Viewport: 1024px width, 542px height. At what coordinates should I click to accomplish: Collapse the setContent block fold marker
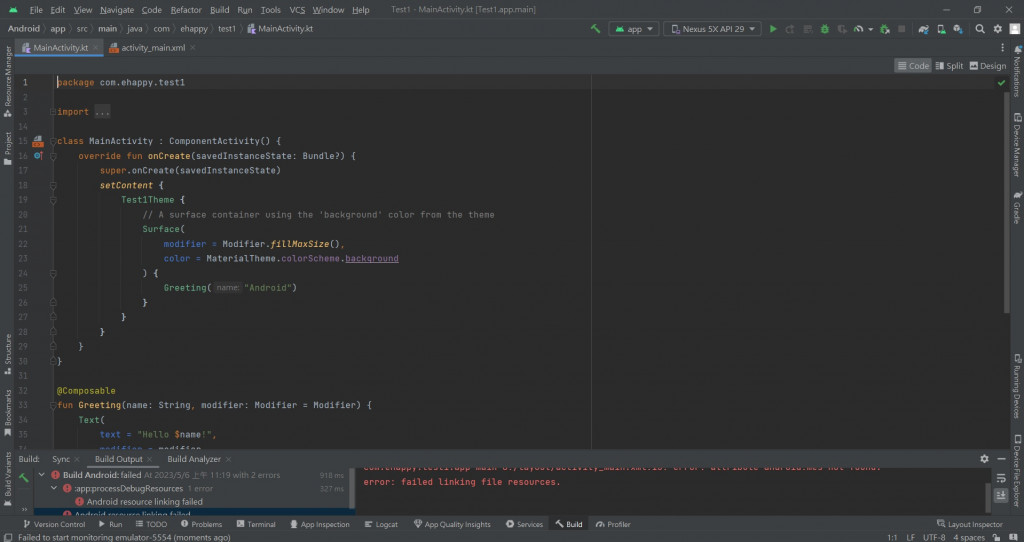(x=53, y=185)
